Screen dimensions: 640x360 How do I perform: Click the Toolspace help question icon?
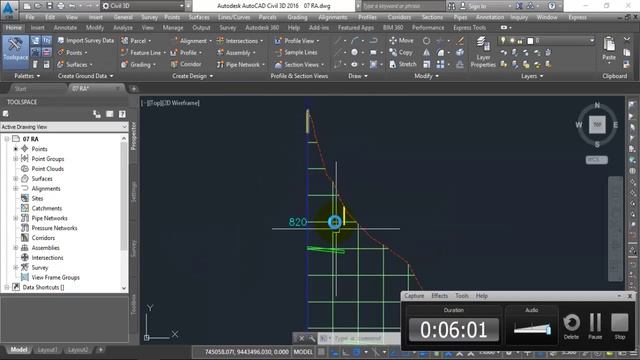(x=122, y=114)
